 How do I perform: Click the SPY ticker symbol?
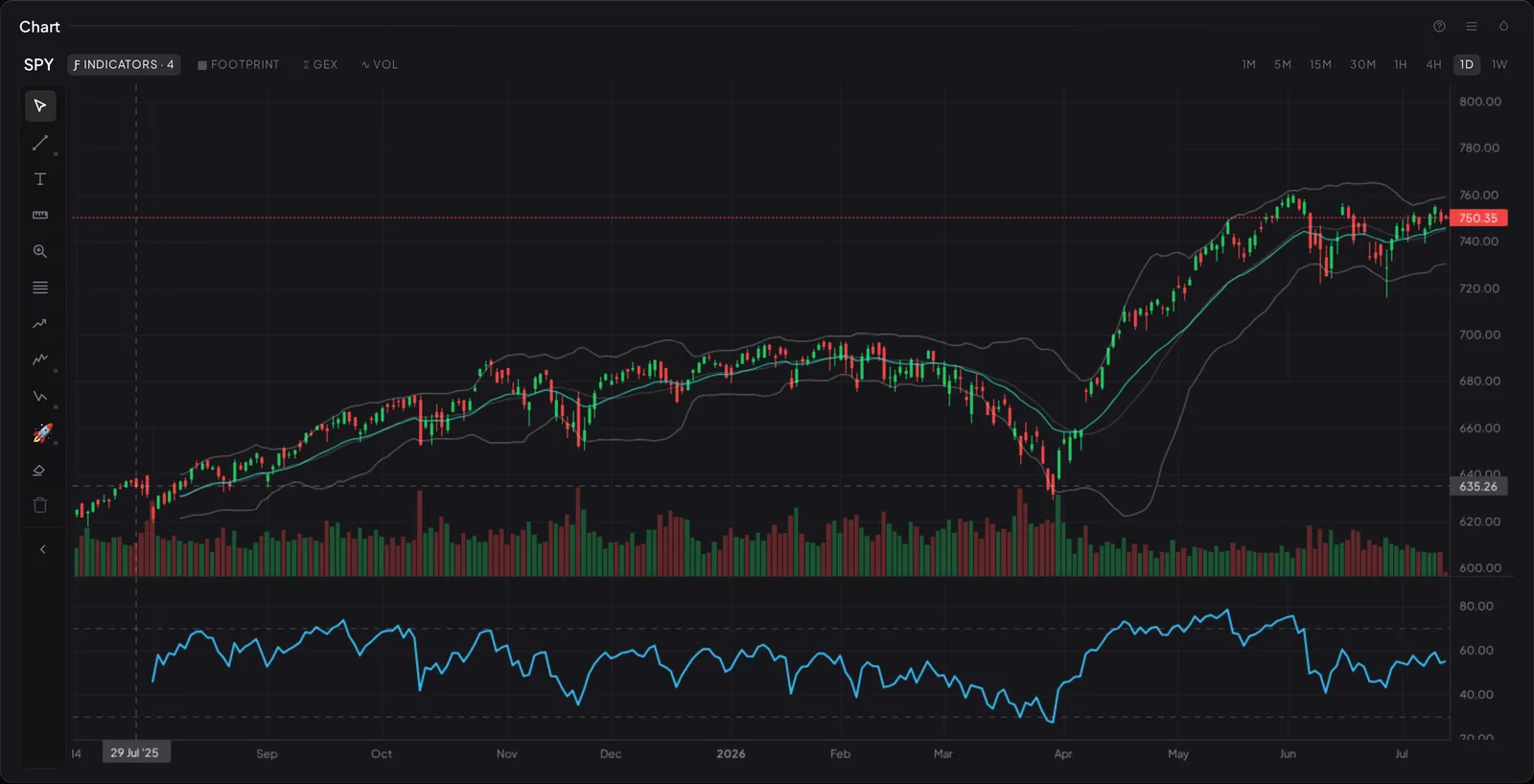click(38, 64)
